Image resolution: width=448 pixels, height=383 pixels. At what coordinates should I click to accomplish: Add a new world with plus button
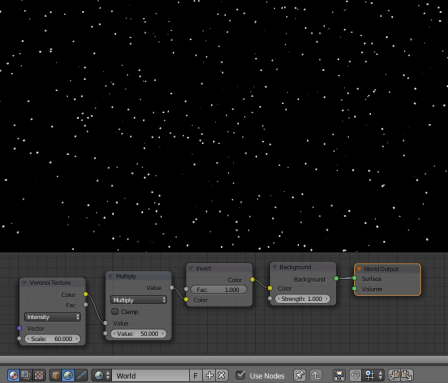209,375
